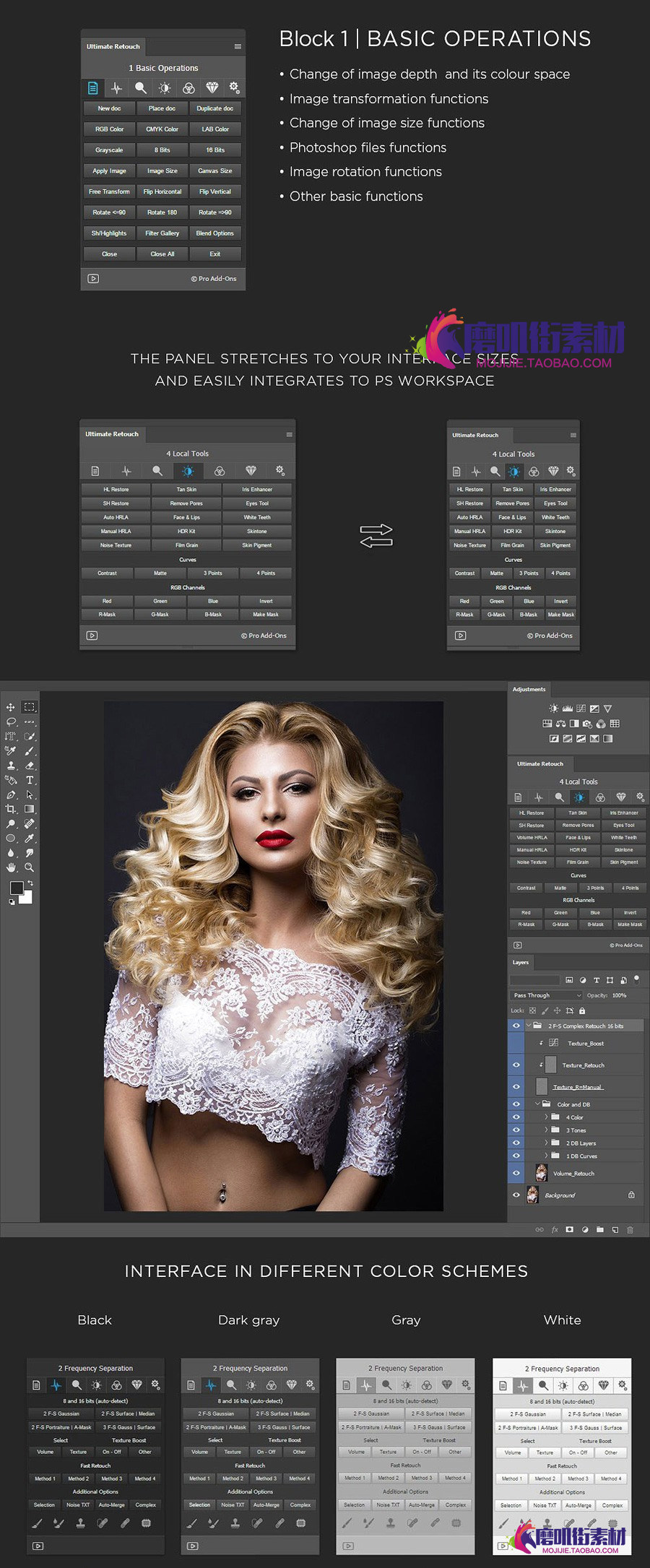This screenshot has height=1568, width=650.
Task: Collapse the Color and DB group
Action: [537, 1104]
